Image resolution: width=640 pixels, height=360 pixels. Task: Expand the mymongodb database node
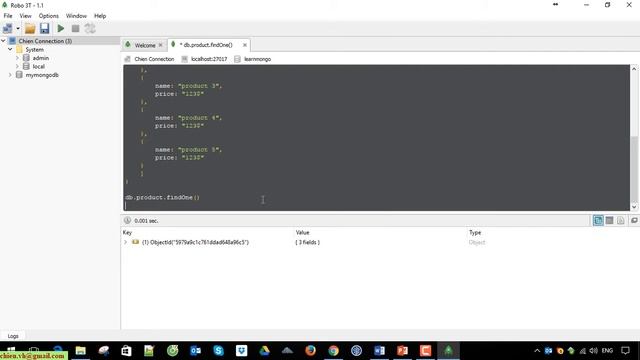10,75
